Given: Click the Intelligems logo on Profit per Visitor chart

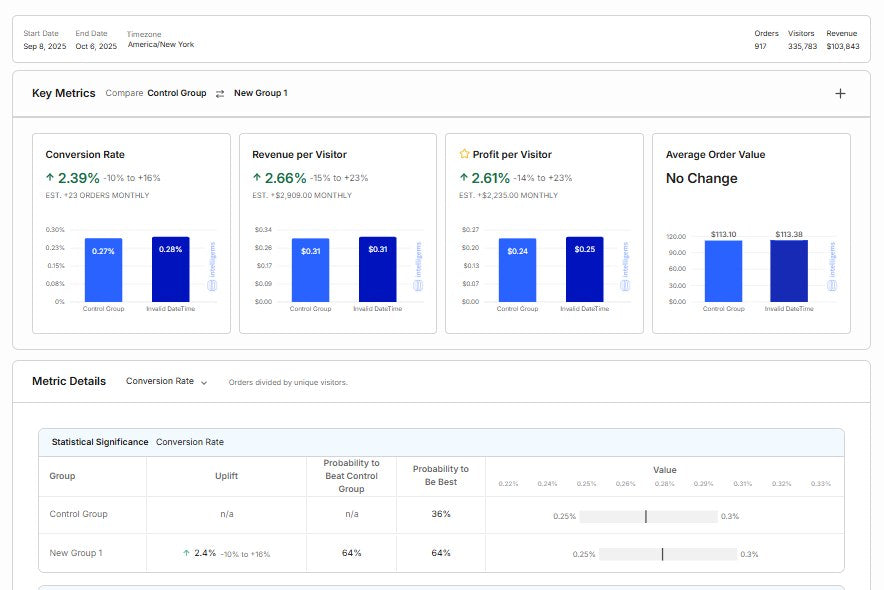Looking at the screenshot, I should coord(625,267).
